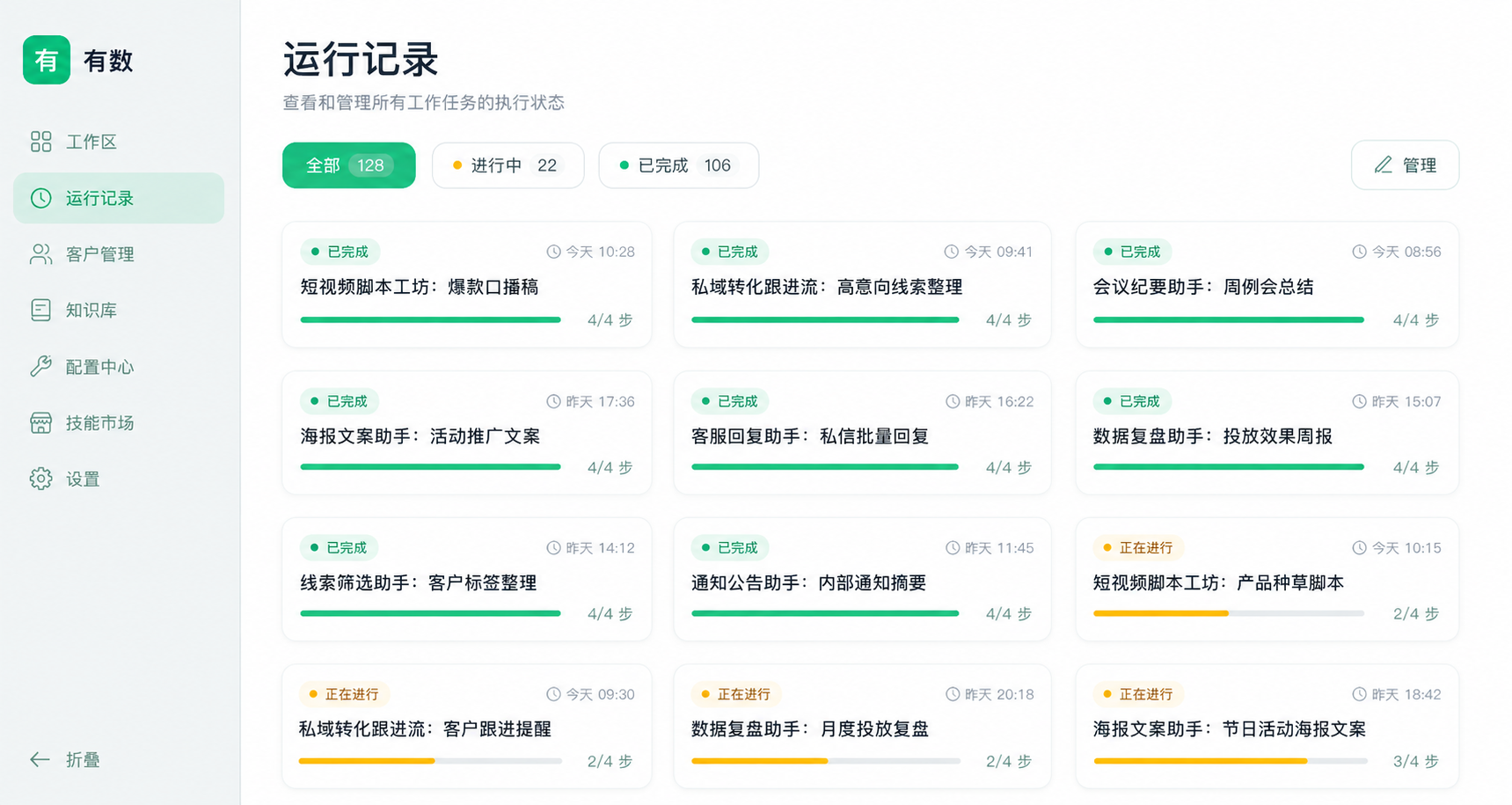Open 客服回复助手：私信批量回复 record
The width and height of the screenshot is (1512, 805).
862,432
